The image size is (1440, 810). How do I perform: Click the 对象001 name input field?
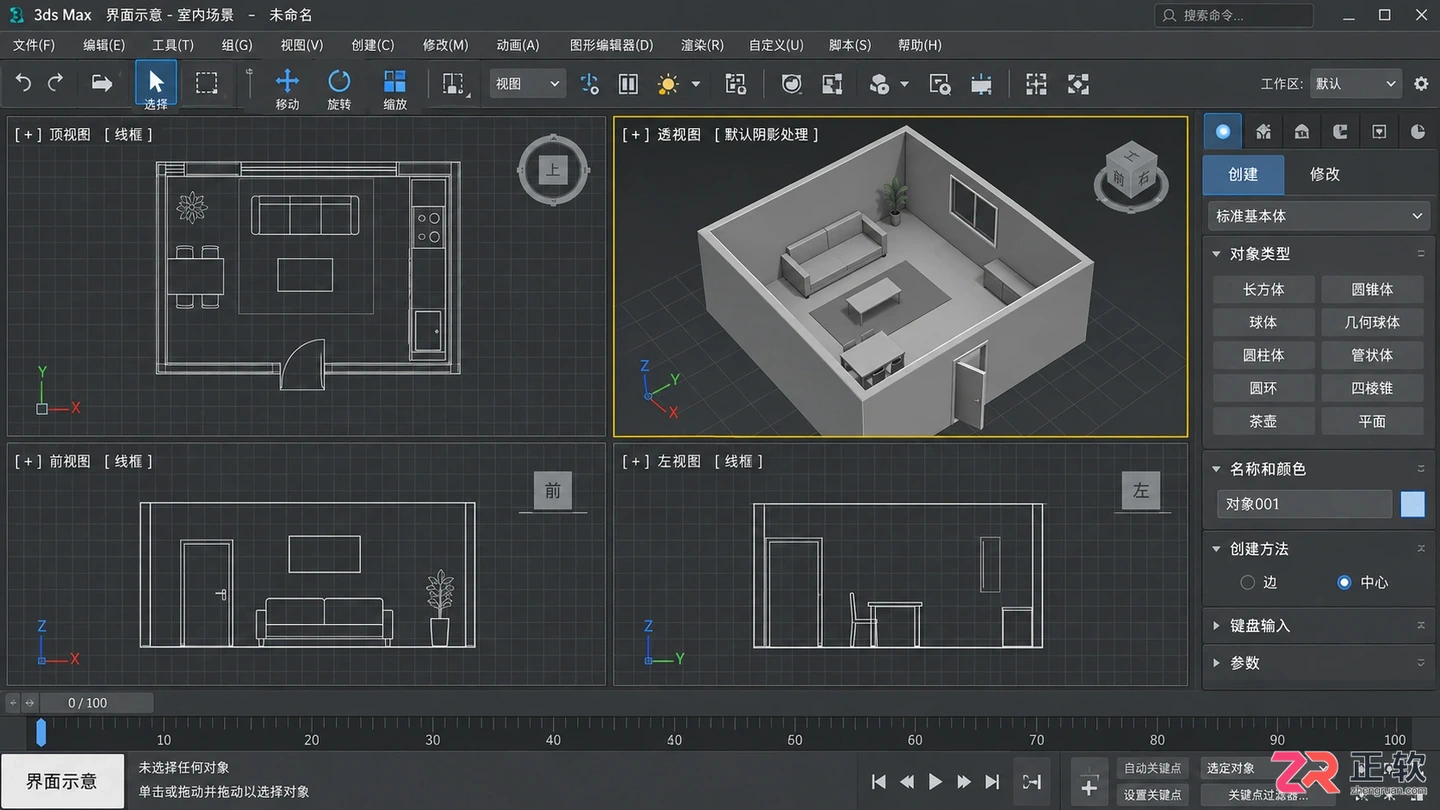tap(1304, 504)
